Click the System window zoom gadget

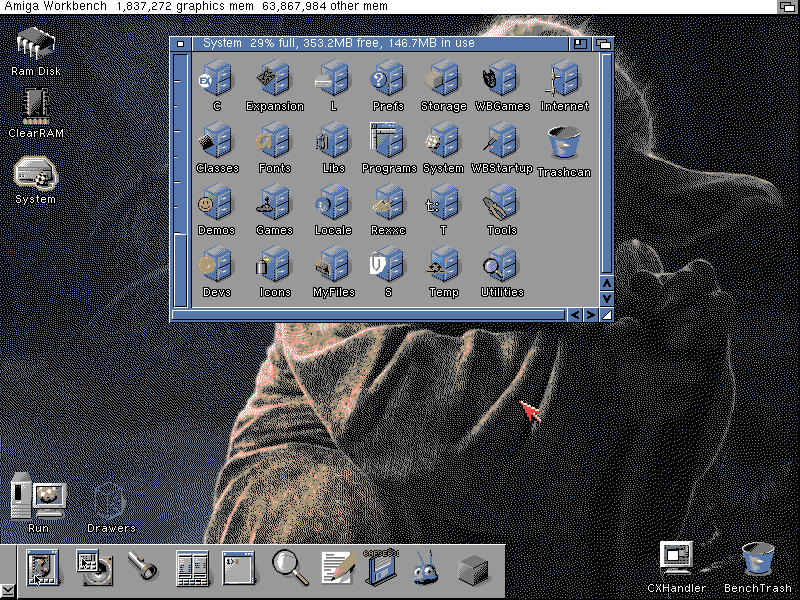click(x=580, y=44)
